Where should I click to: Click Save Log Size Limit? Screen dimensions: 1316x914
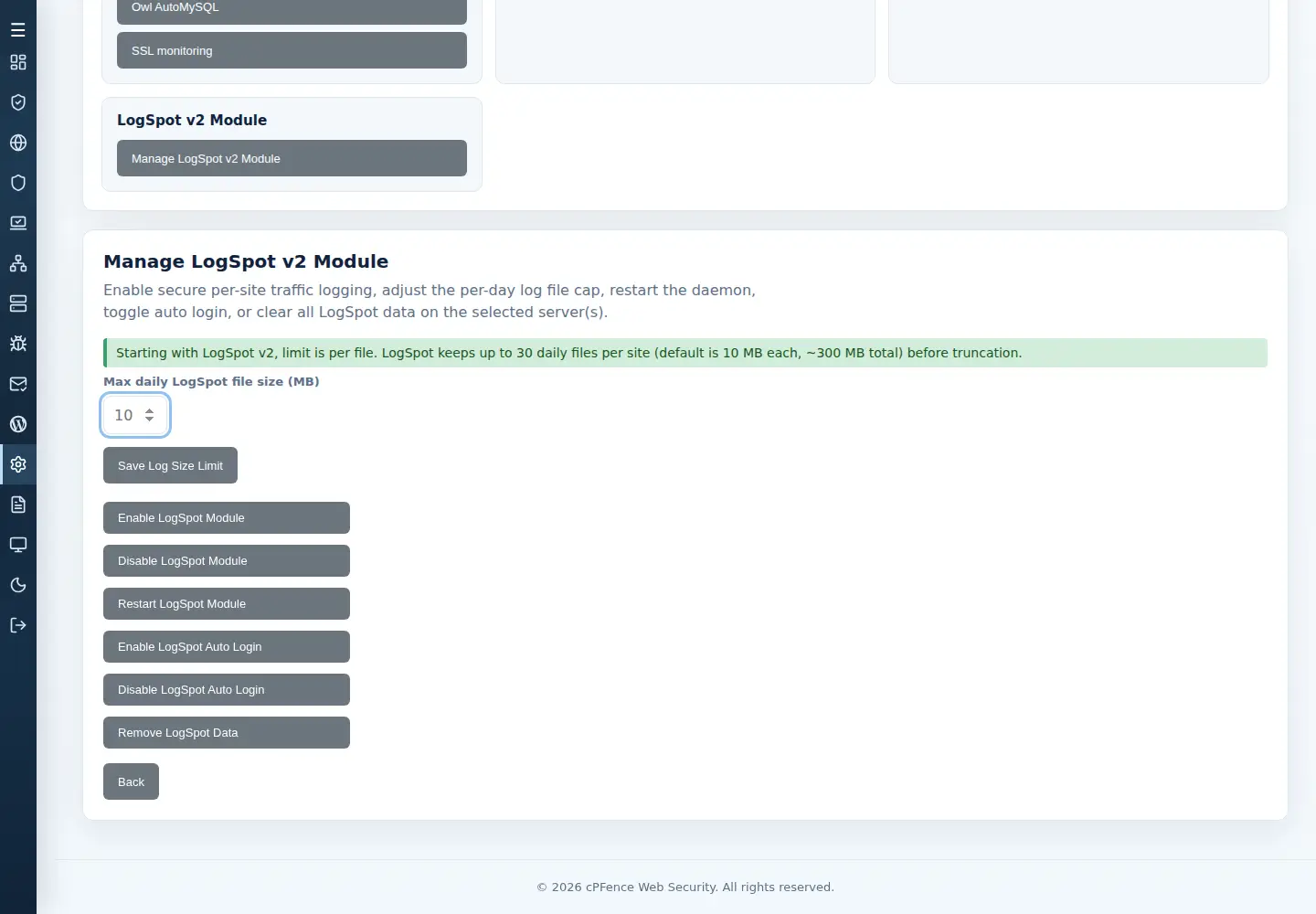(170, 465)
